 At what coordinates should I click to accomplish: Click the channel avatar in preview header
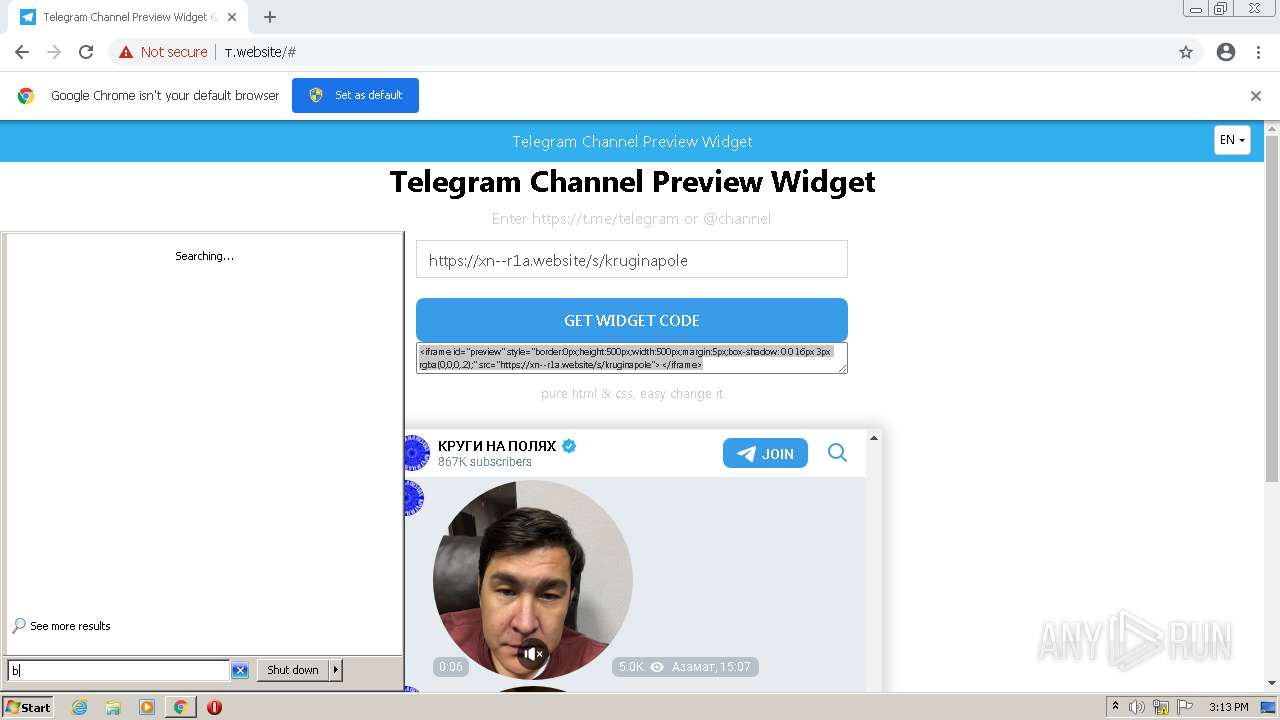pos(415,453)
